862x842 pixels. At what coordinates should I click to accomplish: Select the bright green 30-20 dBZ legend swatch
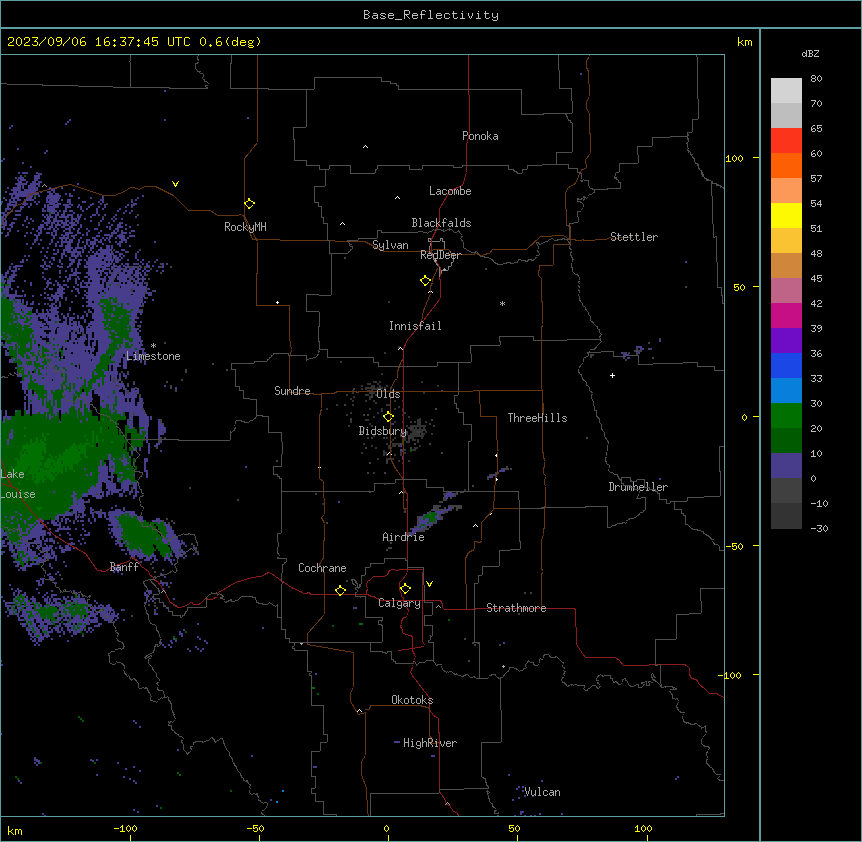click(786, 416)
